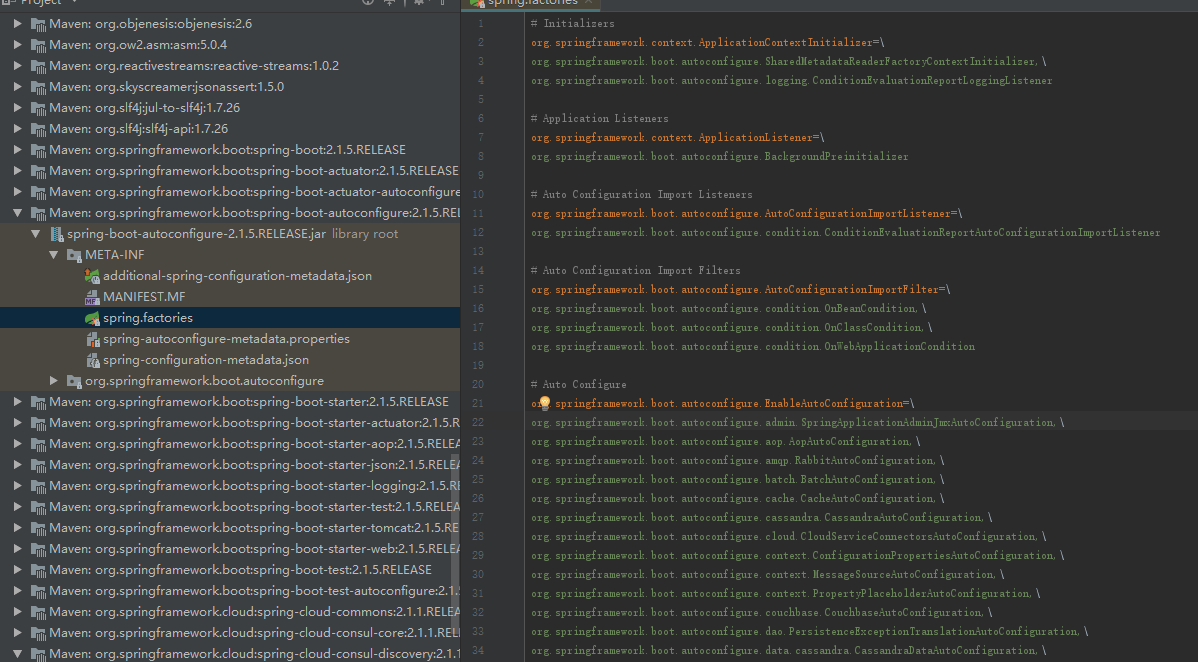Screen dimensions: 1198x662
Task: Click the intention lightbulb on line 21
Action: (545, 403)
